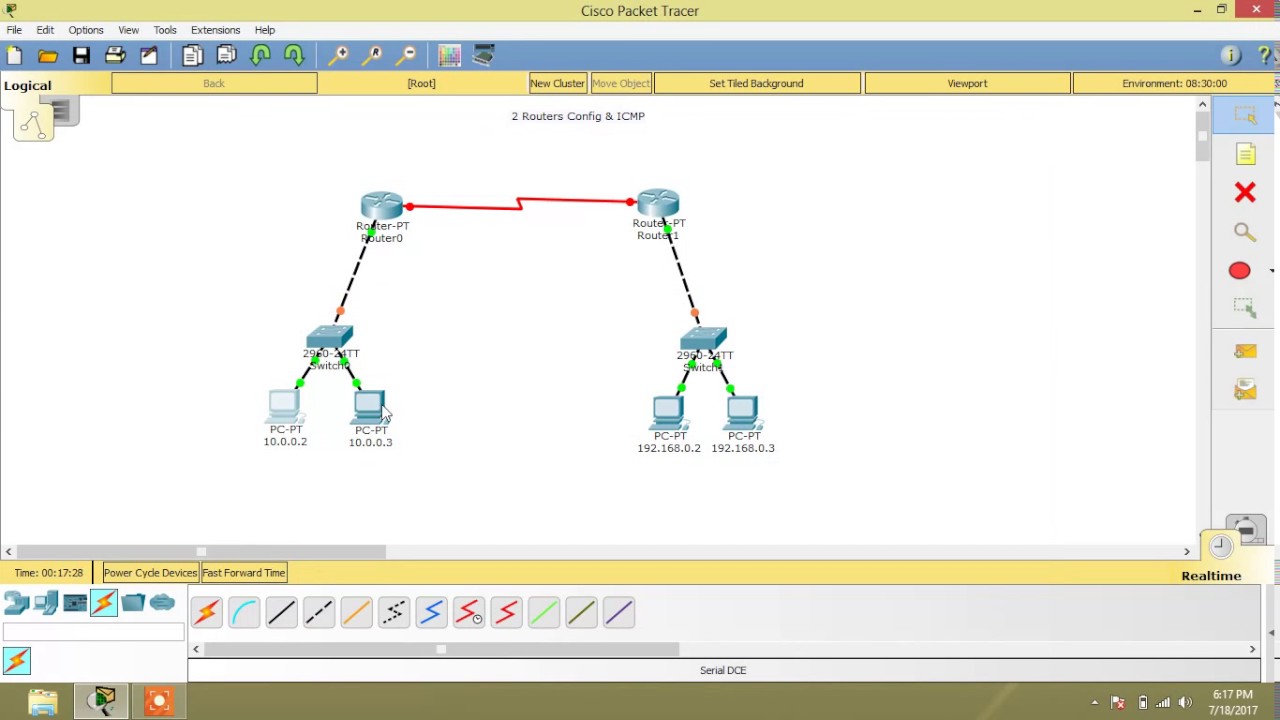Viewport: 1280px width, 720px height.
Task: Pick the red Serial DTE cable
Action: (506, 612)
